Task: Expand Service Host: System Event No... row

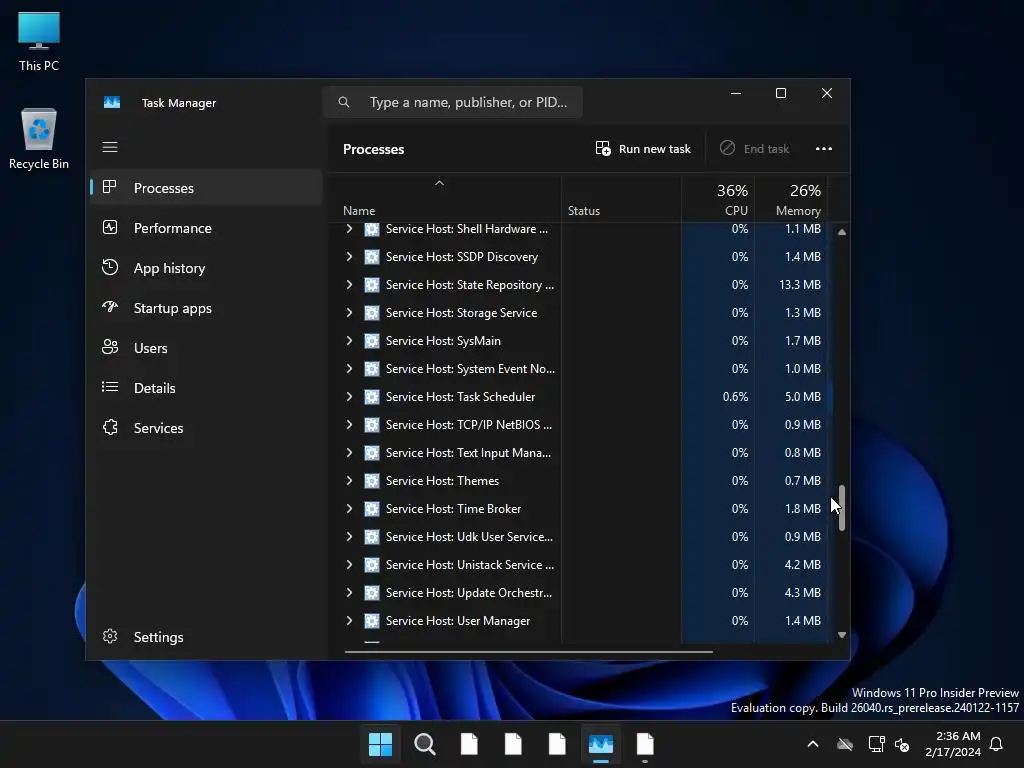Action: coord(349,369)
